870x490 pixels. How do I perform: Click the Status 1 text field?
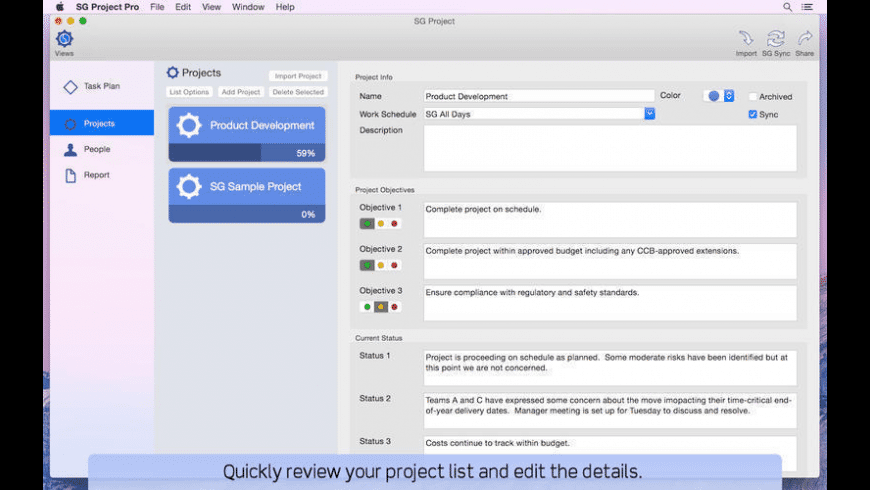[x=610, y=368]
